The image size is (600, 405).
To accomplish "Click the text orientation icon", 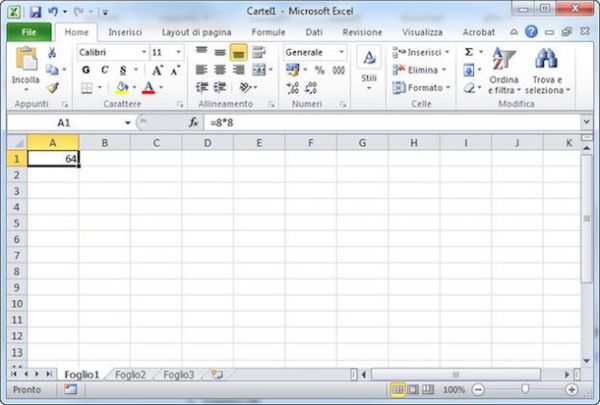I will 245,88.
